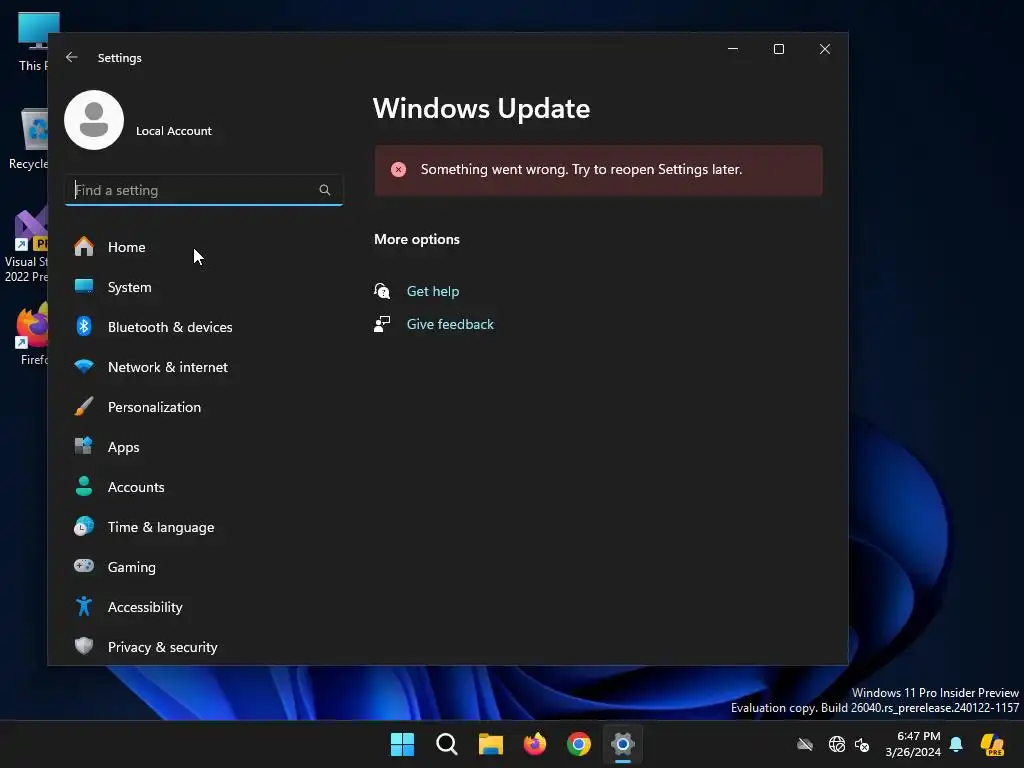Close the Settings window
This screenshot has width=1024, height=768.
825,49
